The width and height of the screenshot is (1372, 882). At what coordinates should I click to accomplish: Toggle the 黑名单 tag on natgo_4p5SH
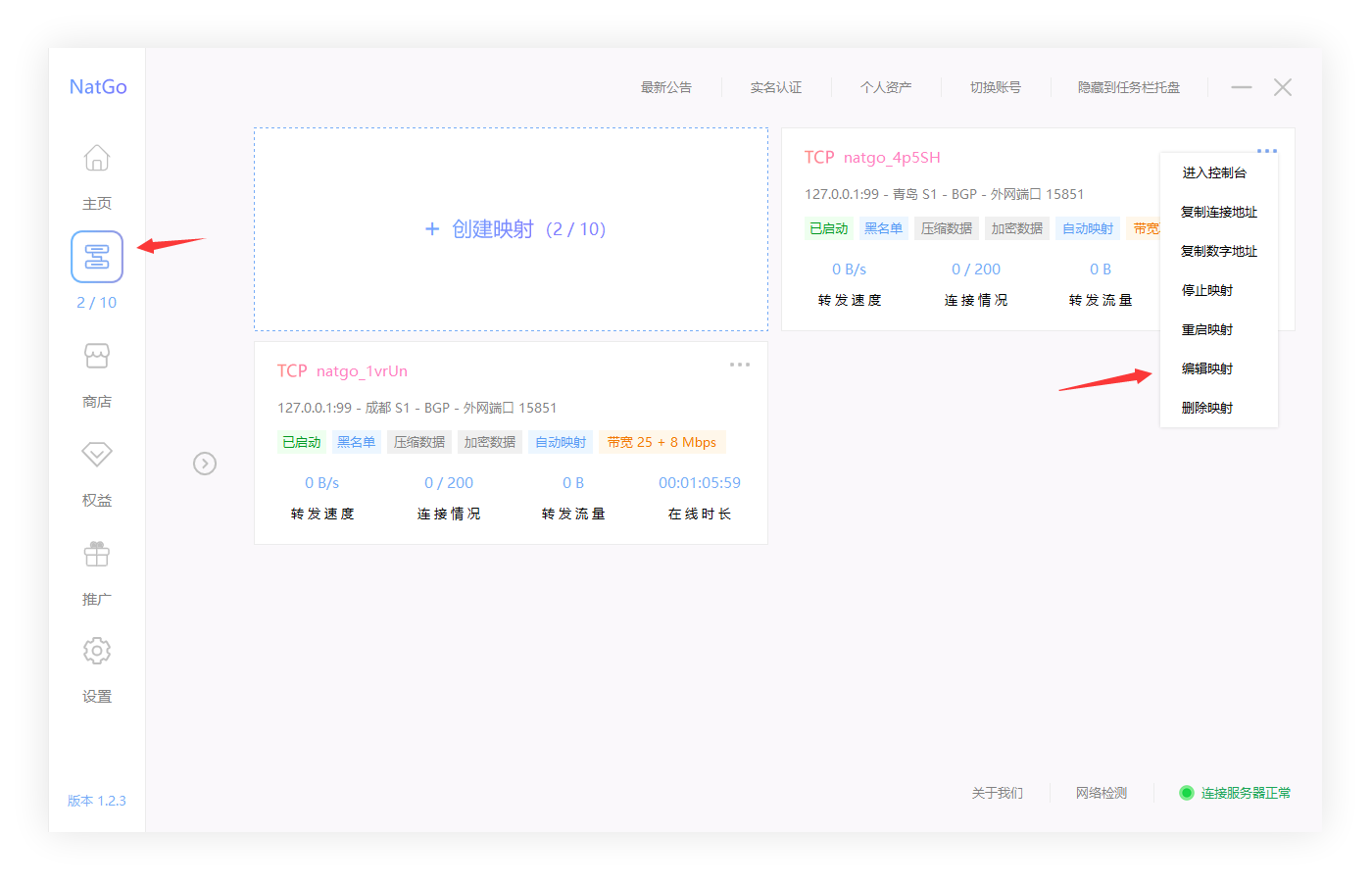pyautogui.click(x=884, y=228)
